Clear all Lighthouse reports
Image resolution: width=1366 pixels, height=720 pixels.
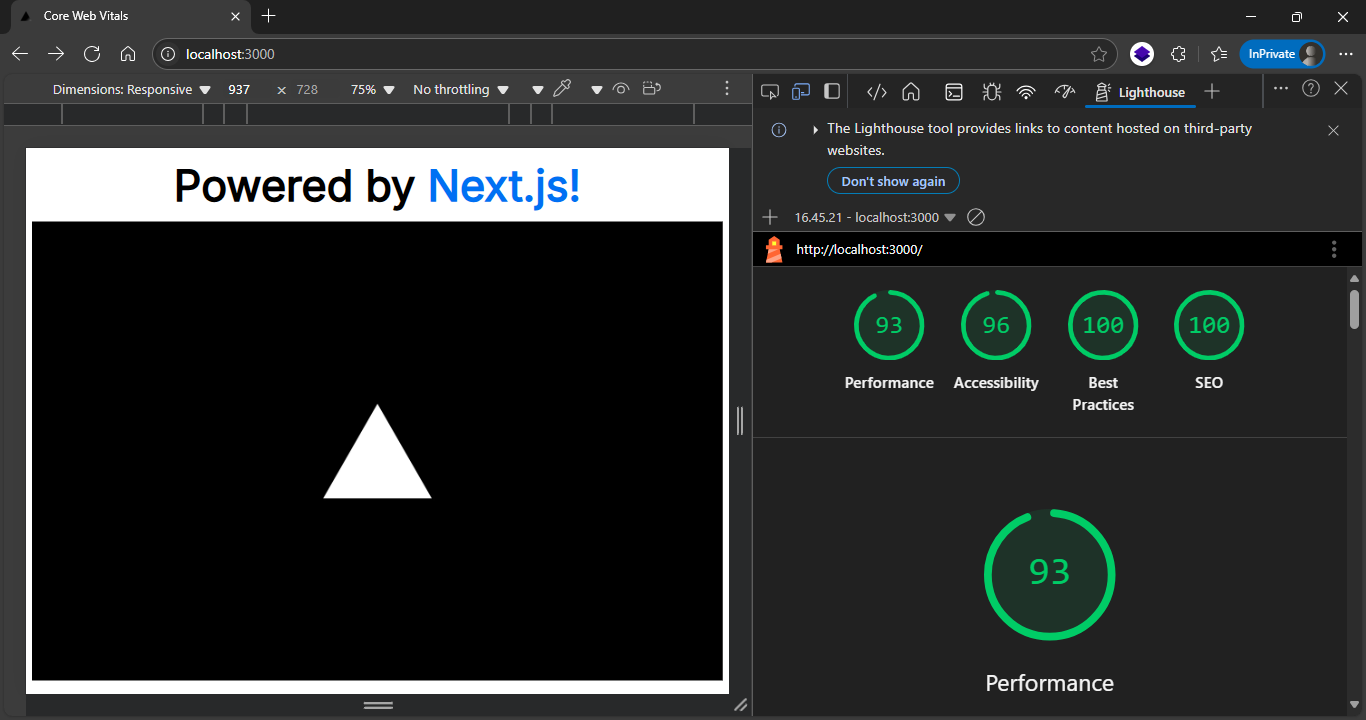point(976,217)
